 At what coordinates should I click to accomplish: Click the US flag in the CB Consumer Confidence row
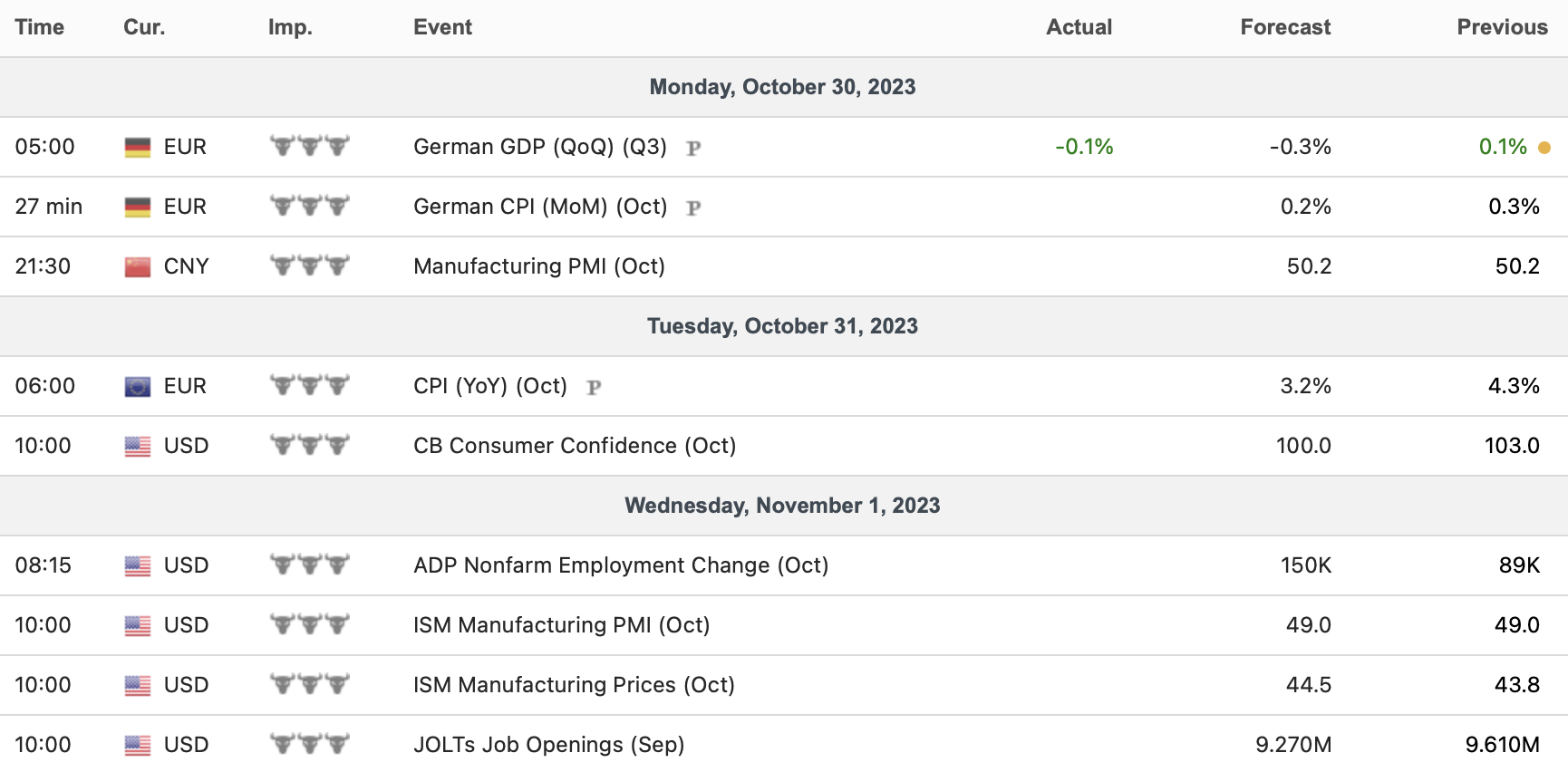[138, 446]
